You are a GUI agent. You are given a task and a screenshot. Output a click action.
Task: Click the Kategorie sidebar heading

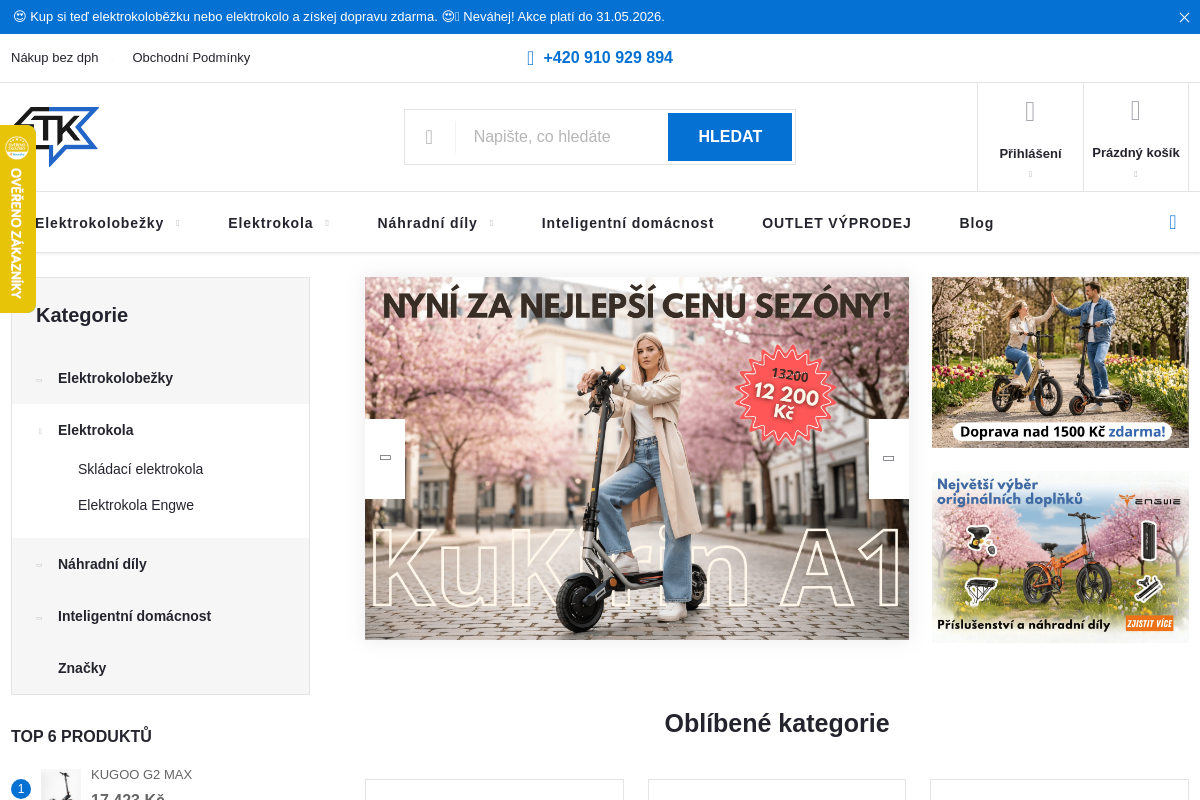(82, 315)
